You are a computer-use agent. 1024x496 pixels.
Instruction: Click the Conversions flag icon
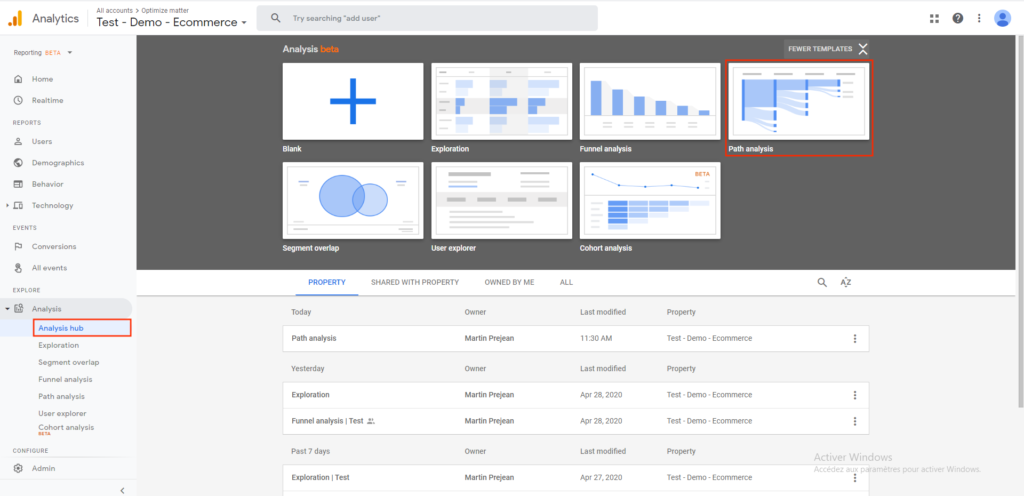(x=18, y=247)
